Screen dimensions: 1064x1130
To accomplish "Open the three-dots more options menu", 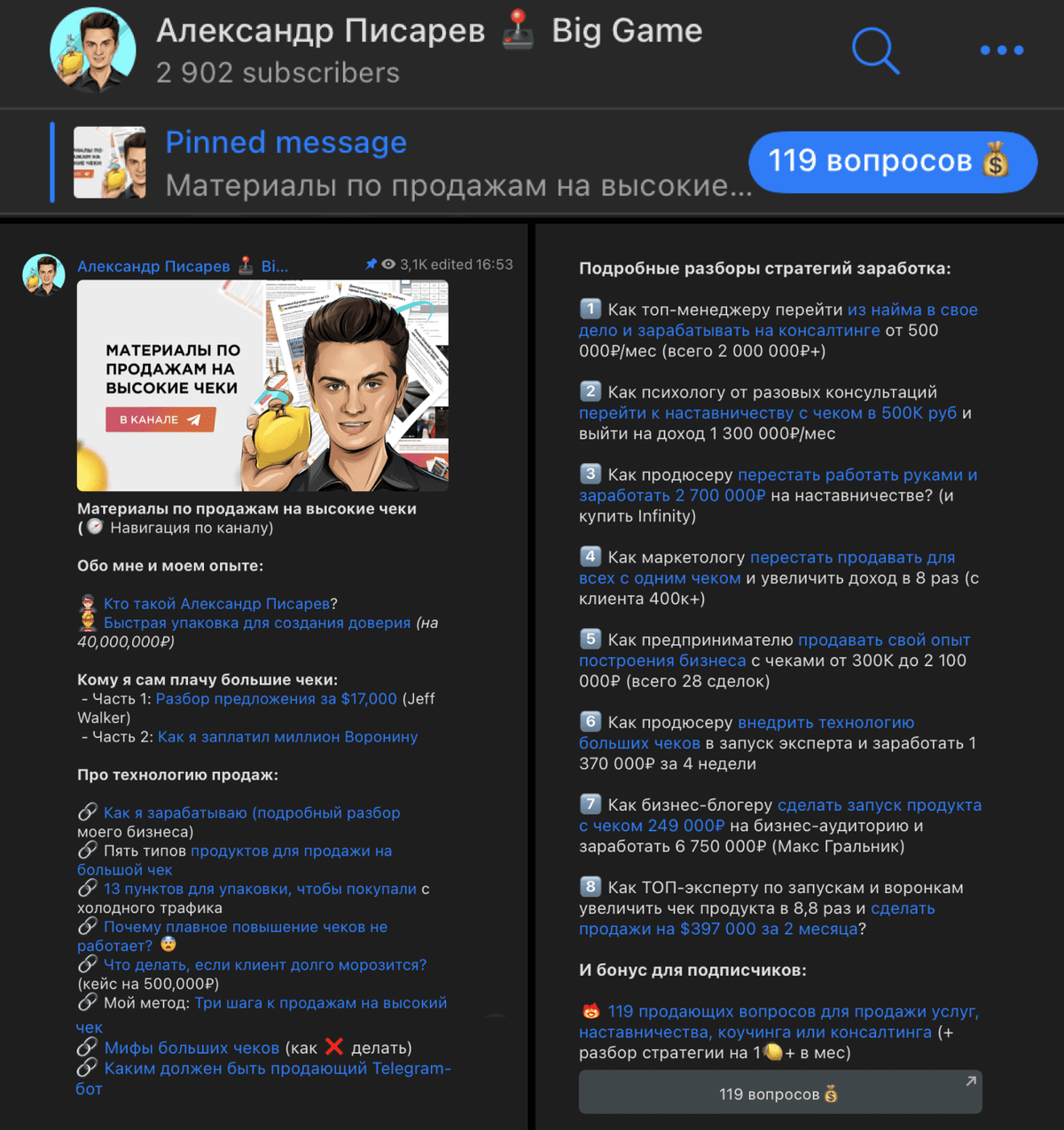I will 1002,51.
